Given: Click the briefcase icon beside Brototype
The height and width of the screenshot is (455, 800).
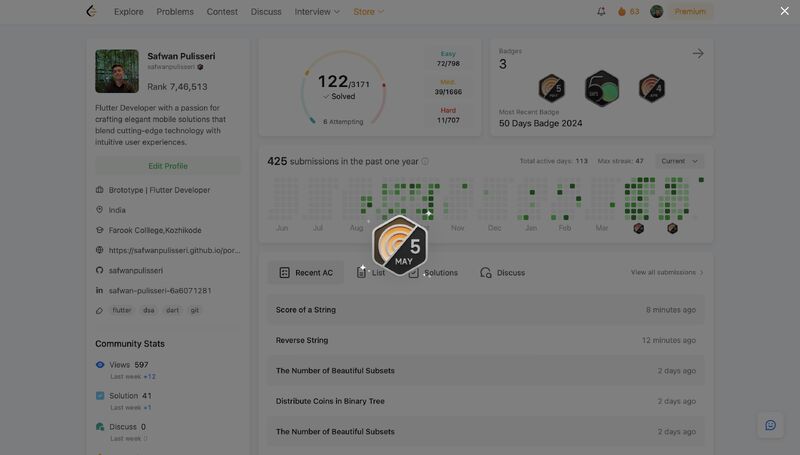Looking at the screenshot, I should tap(99, 190).
